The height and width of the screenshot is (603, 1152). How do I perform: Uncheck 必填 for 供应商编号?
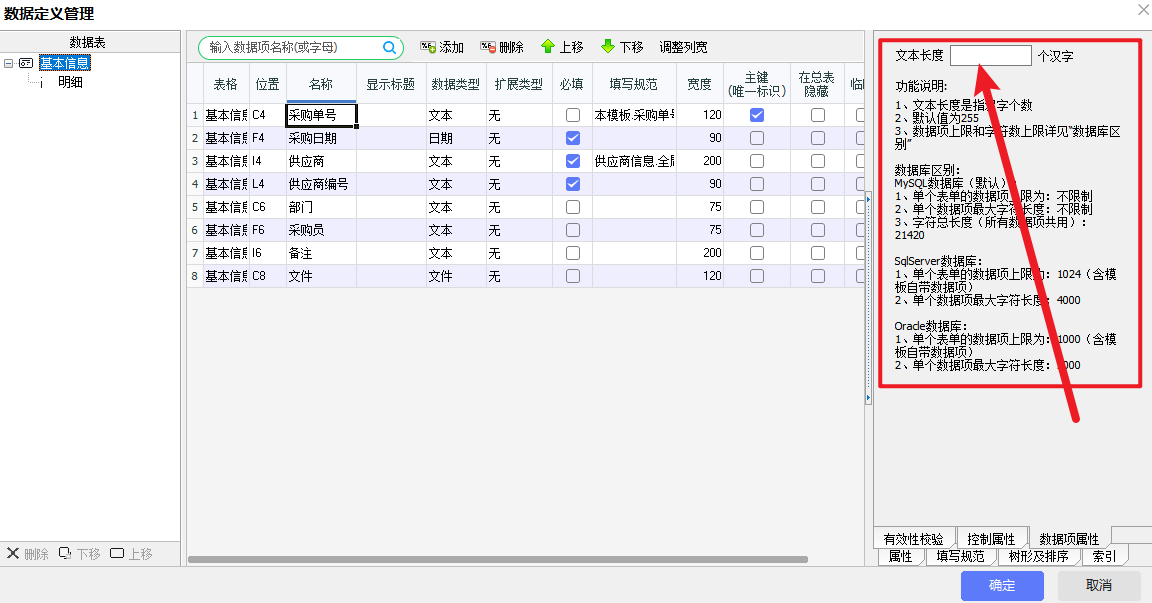click(573, 184)
